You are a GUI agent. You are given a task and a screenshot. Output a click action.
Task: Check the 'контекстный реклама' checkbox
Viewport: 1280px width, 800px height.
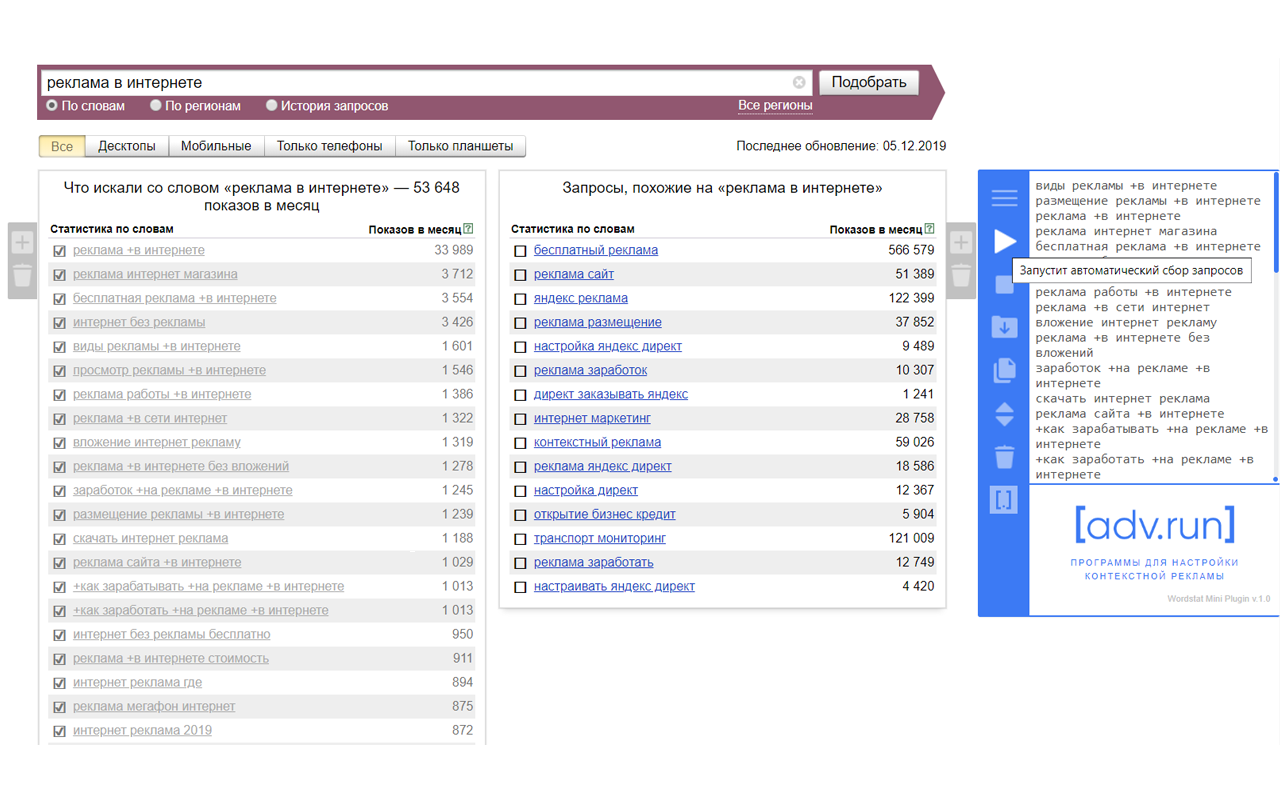[x=520, y=443]
